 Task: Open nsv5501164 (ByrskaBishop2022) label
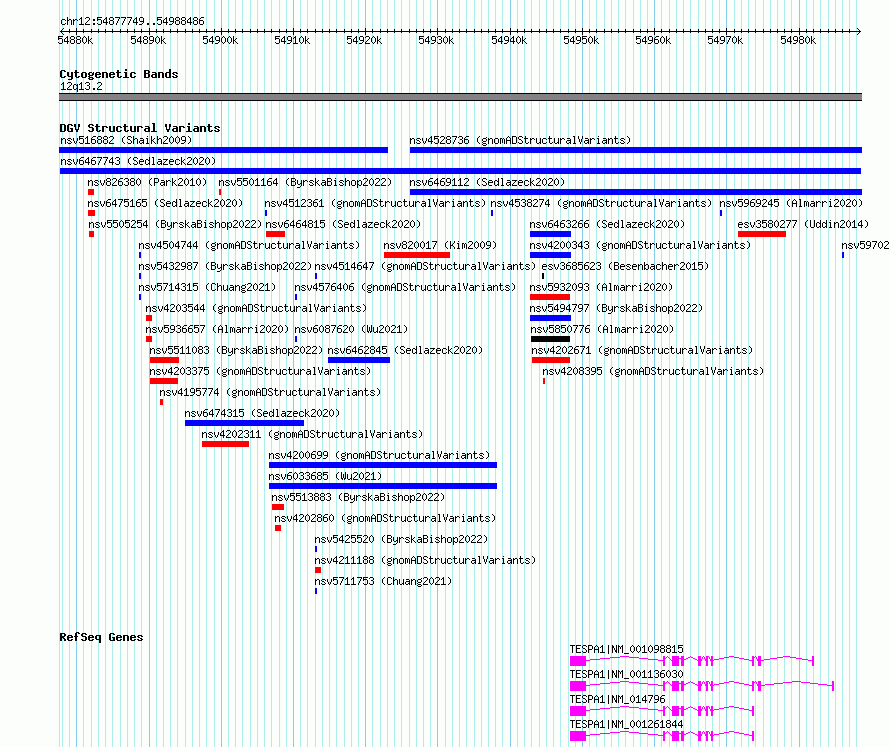point(305,182)
